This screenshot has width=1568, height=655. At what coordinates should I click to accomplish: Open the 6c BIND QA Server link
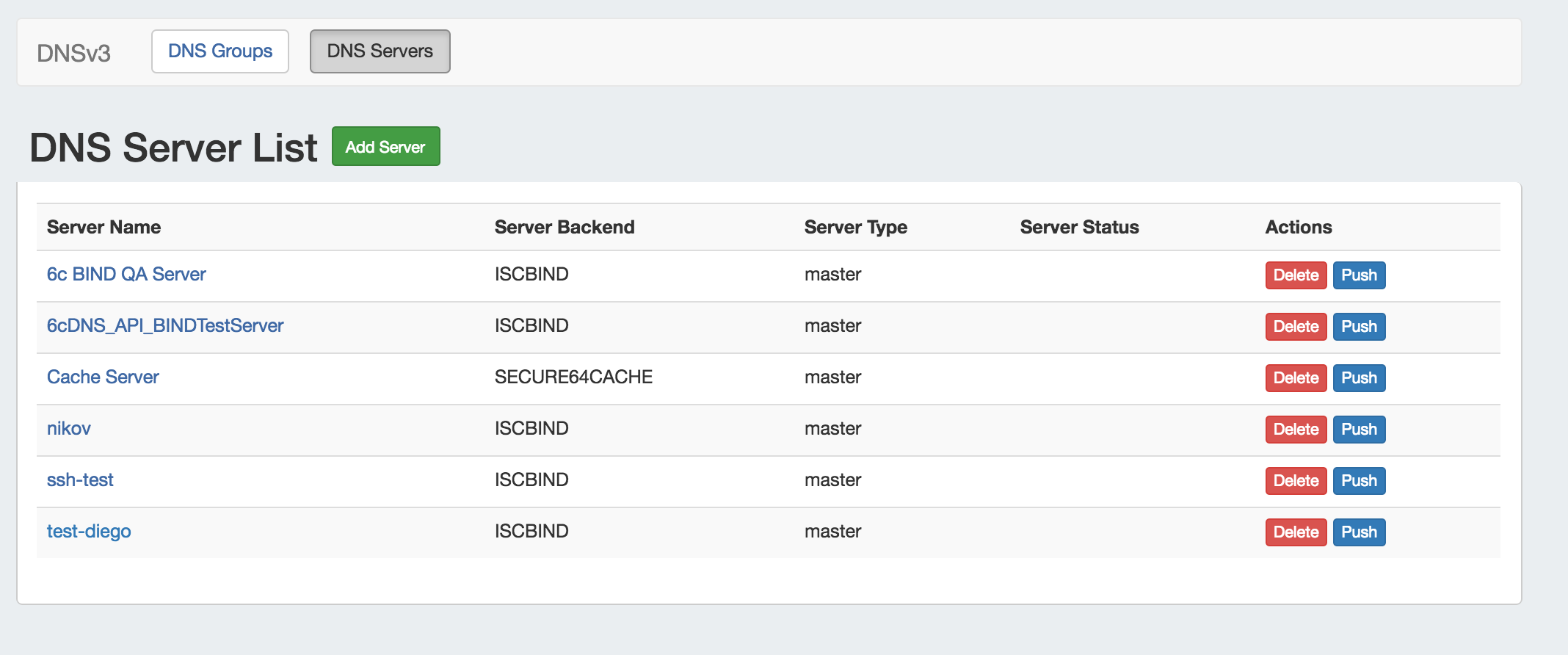tap(126, 275)
